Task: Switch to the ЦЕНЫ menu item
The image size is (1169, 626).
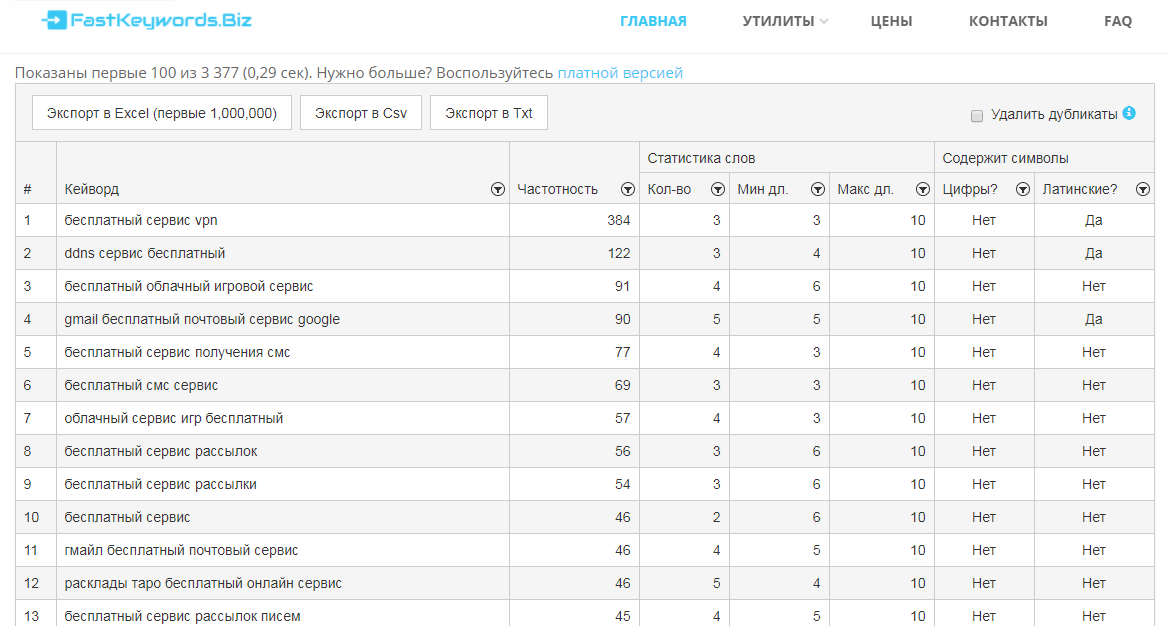Action: 891,20
